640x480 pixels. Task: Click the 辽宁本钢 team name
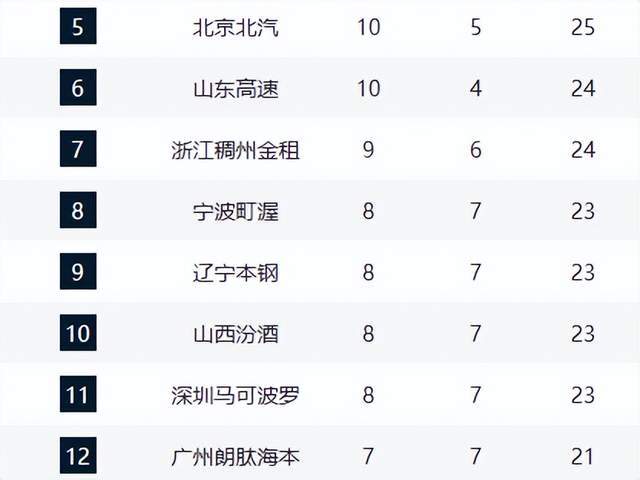click(235, 272)
